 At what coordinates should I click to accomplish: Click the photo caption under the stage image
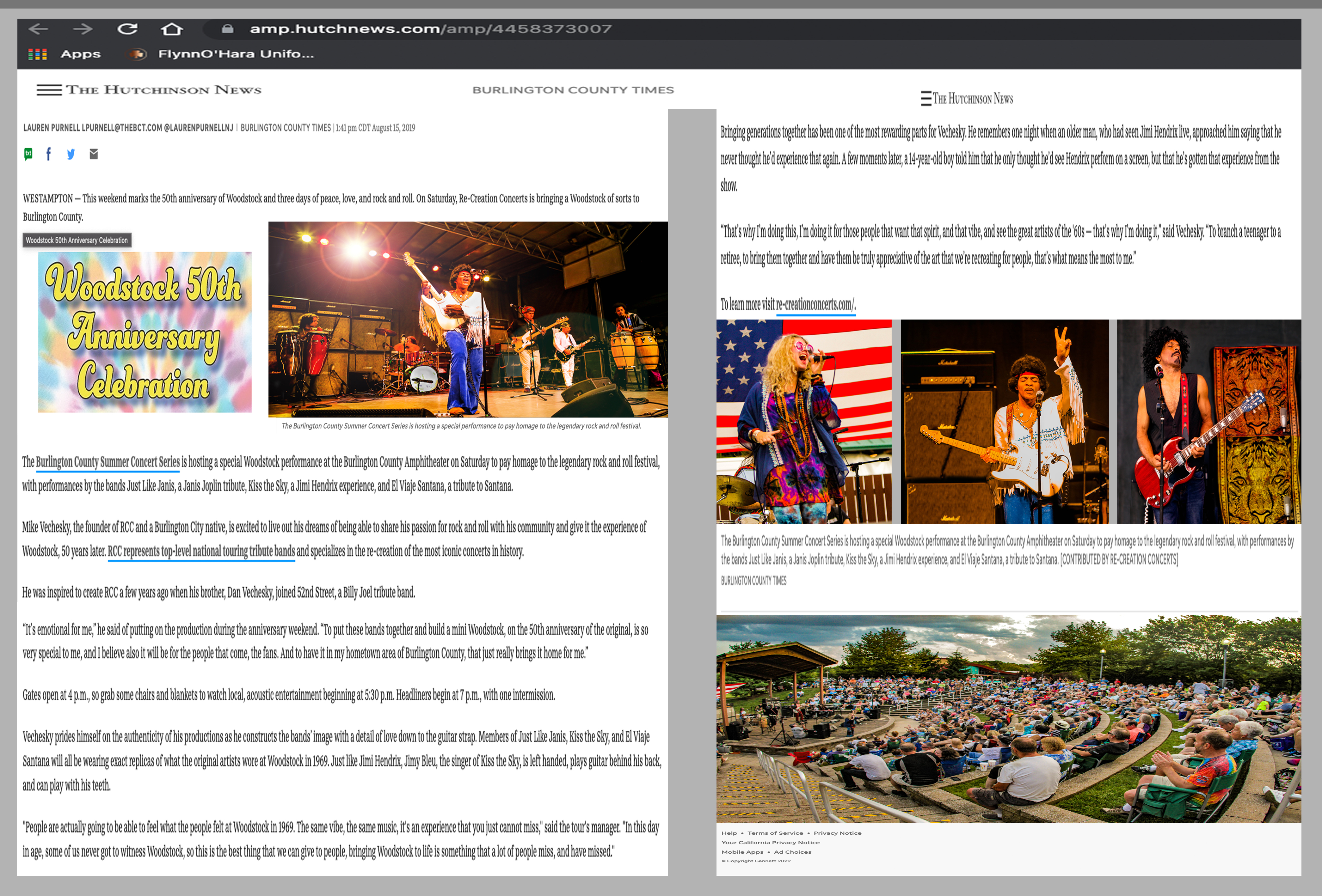click(461, 426)
